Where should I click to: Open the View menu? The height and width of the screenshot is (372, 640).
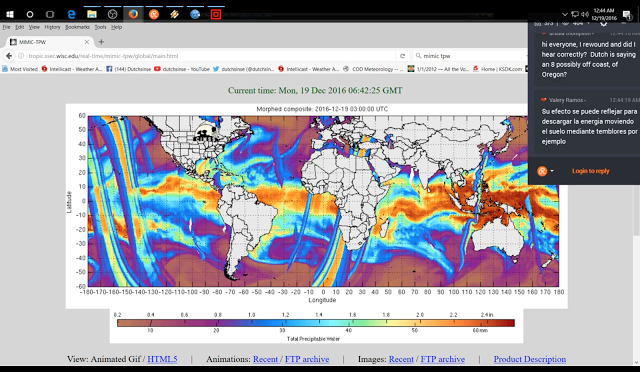(x=34, y=27)
